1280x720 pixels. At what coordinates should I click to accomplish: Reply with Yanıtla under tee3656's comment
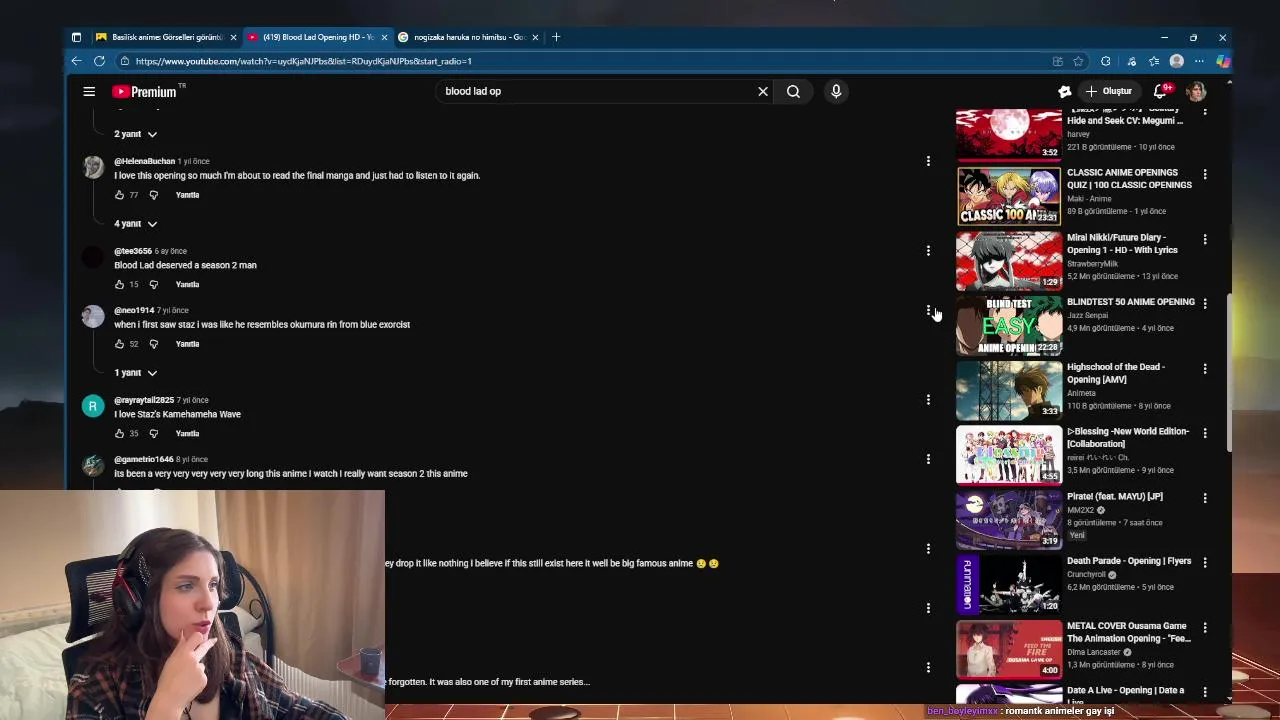[187, 284]
